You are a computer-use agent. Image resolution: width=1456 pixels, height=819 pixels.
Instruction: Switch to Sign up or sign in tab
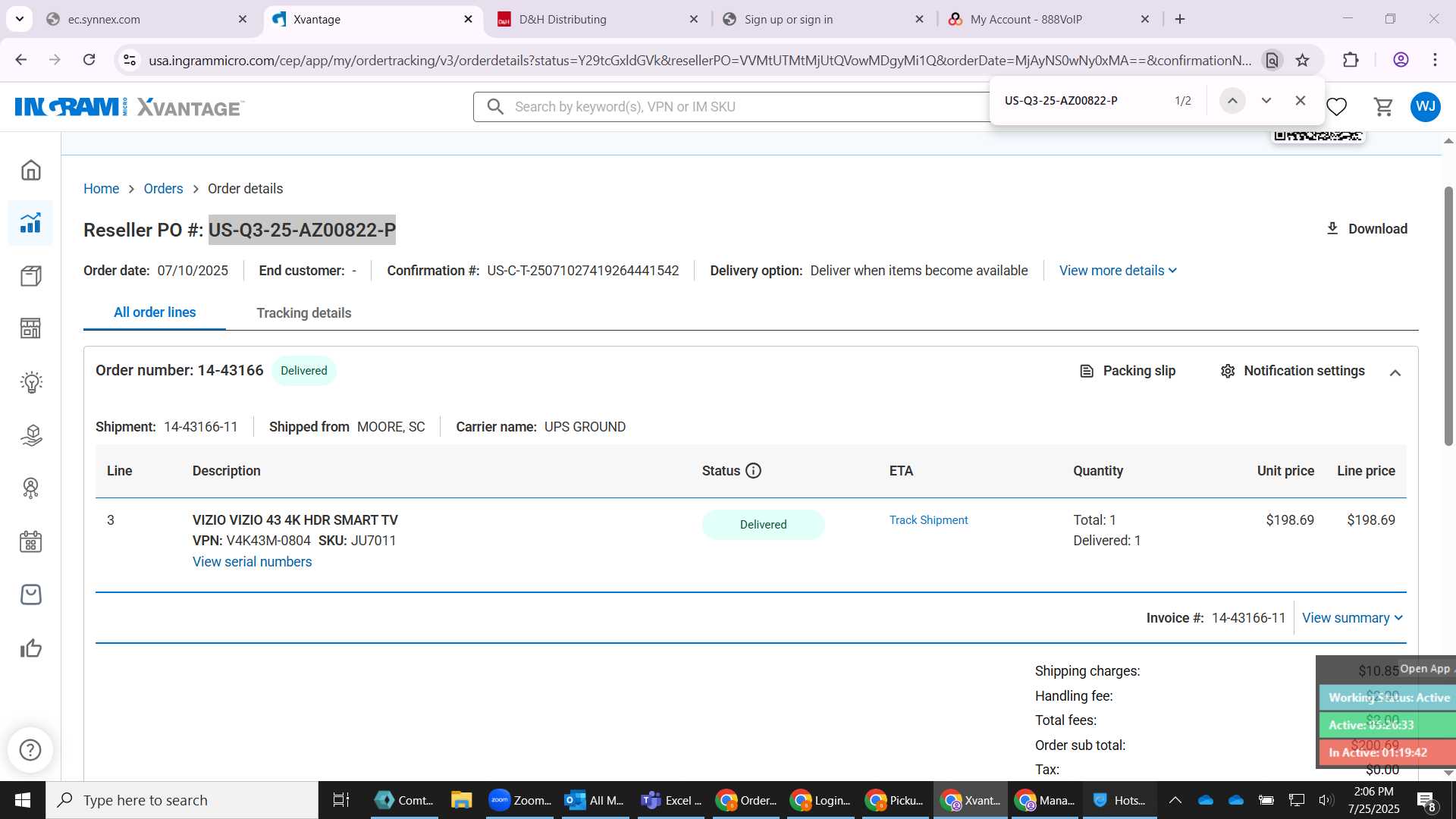pyautogui.click(x=824, y=19)
